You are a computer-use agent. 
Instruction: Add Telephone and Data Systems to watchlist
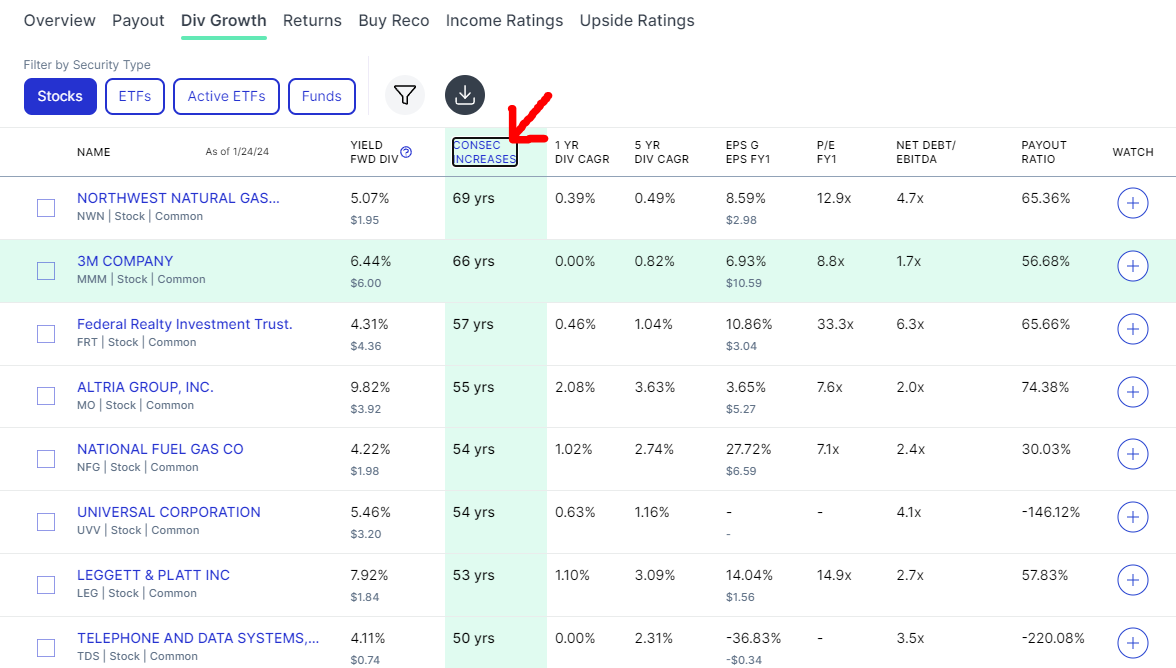[1132, 643]
